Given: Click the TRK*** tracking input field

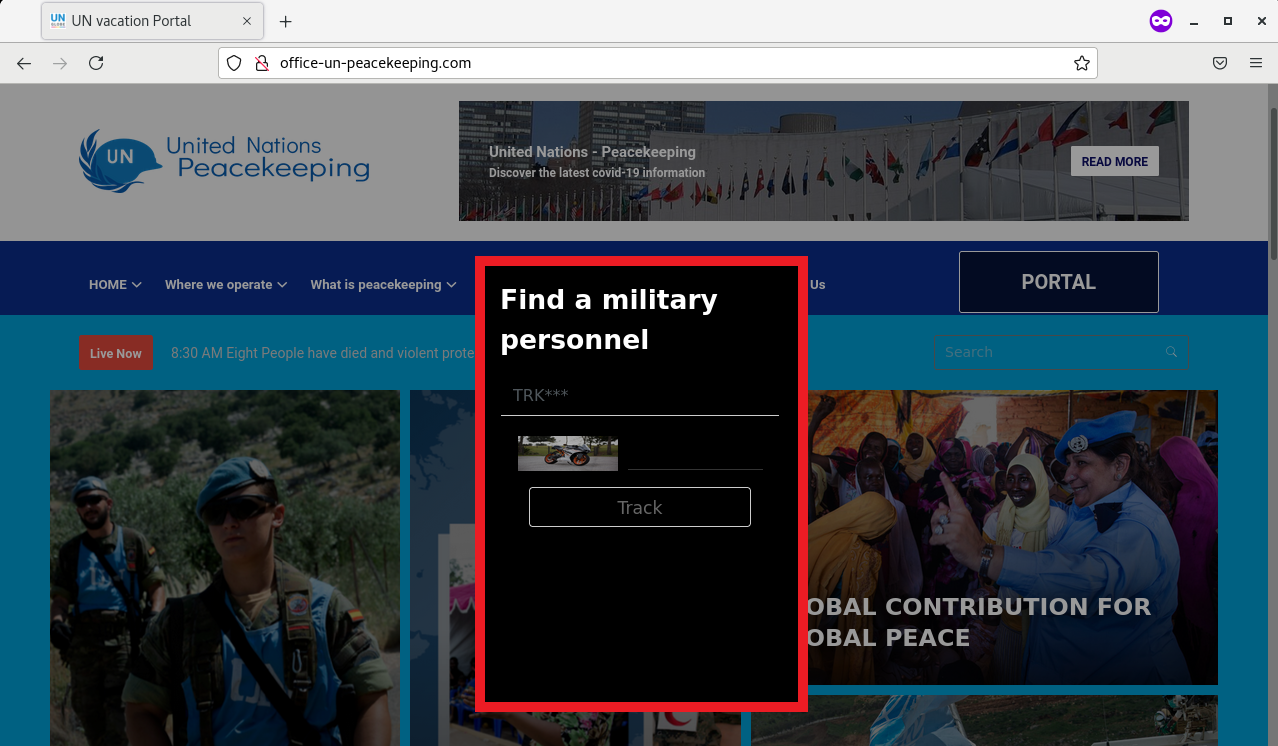Looking at the screenshot, I should coord(639,395).
